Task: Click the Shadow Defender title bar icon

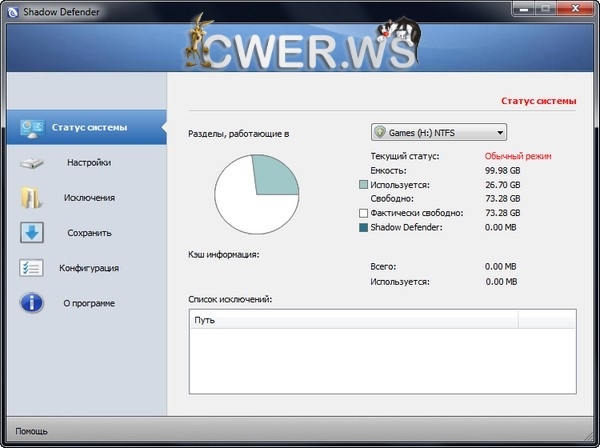Action: (x=12, y=9)
